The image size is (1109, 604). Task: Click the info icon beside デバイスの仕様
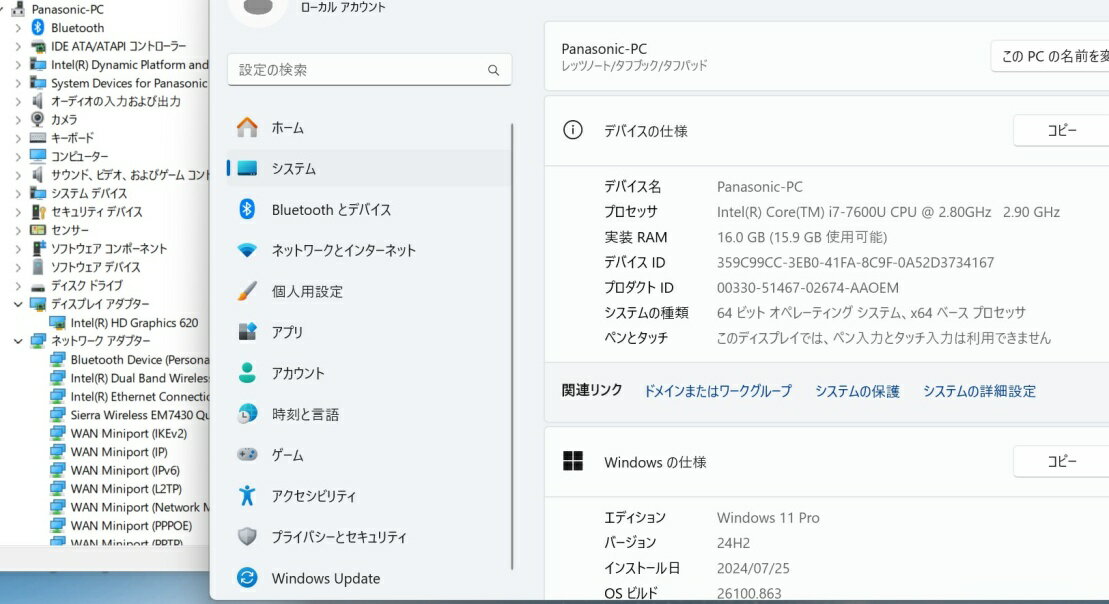573,131
